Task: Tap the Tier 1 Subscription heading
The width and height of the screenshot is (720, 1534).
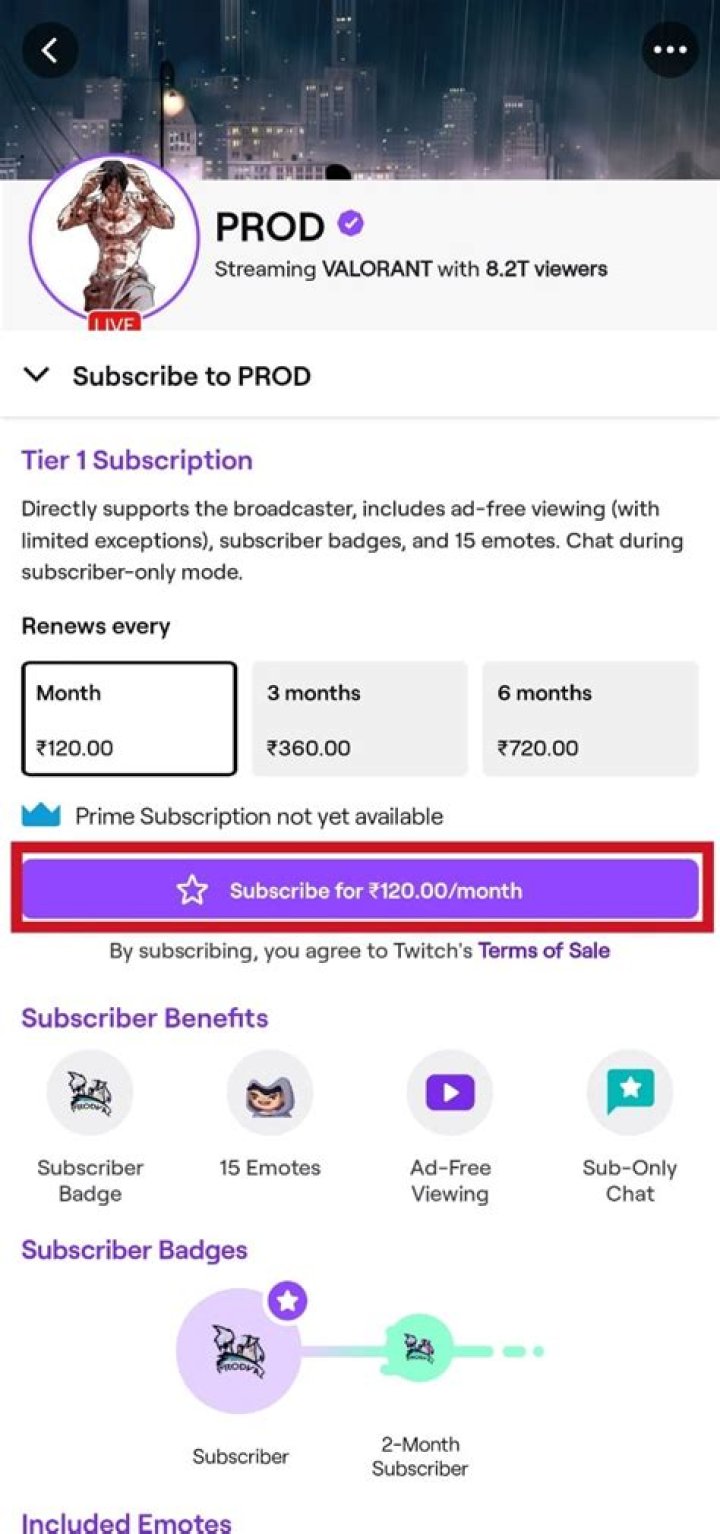Action: (137, 460)
